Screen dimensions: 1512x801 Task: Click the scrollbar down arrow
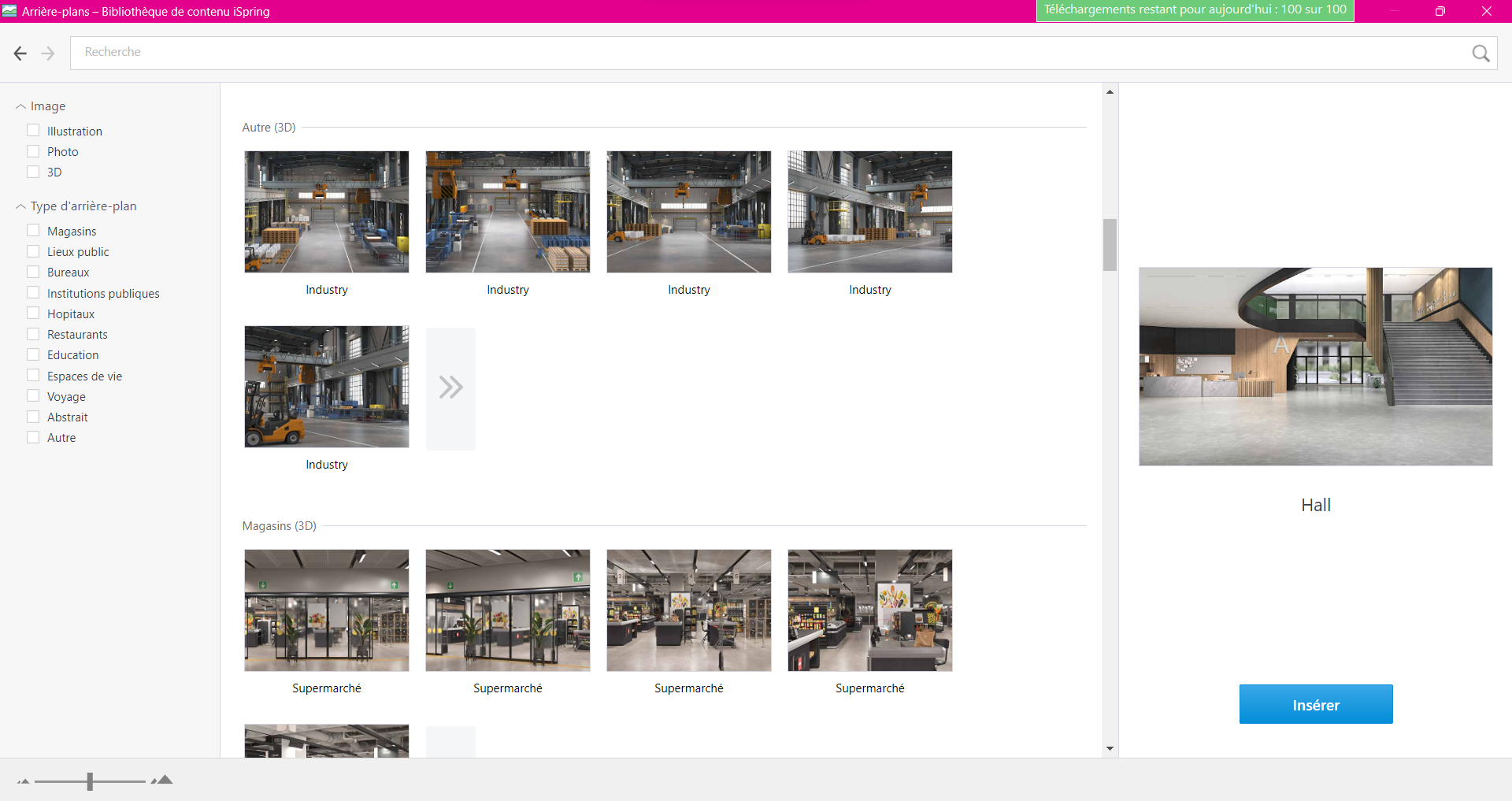pyautogui.click(x=1110, y=748)
